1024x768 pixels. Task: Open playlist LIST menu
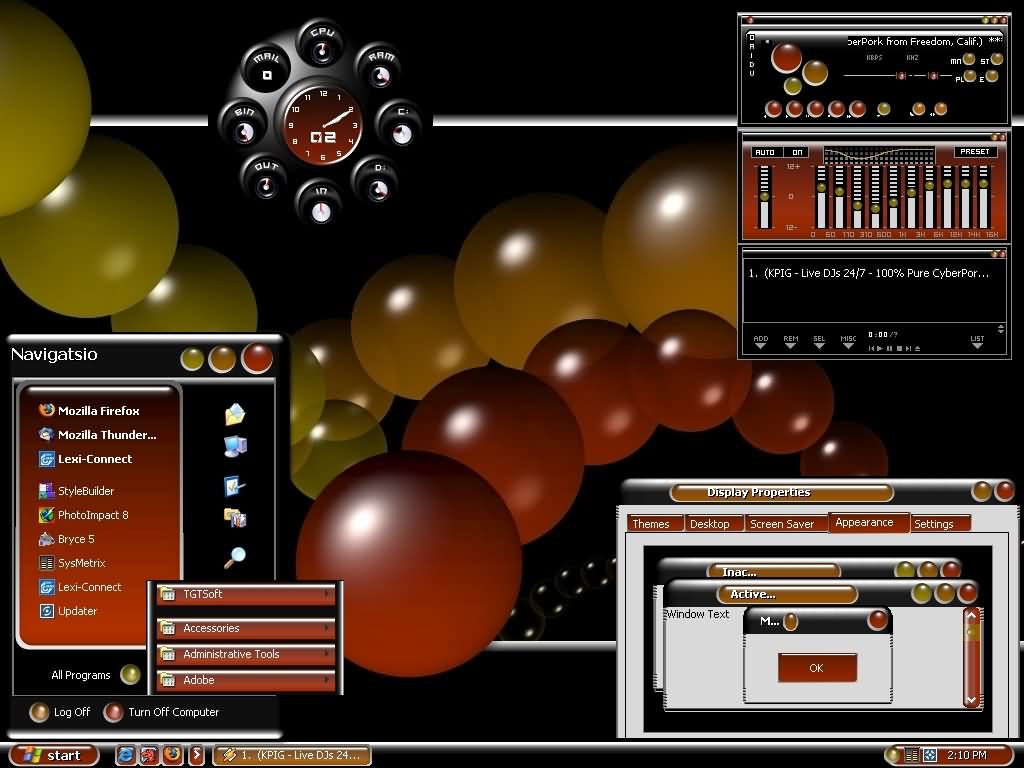[977, 342]
